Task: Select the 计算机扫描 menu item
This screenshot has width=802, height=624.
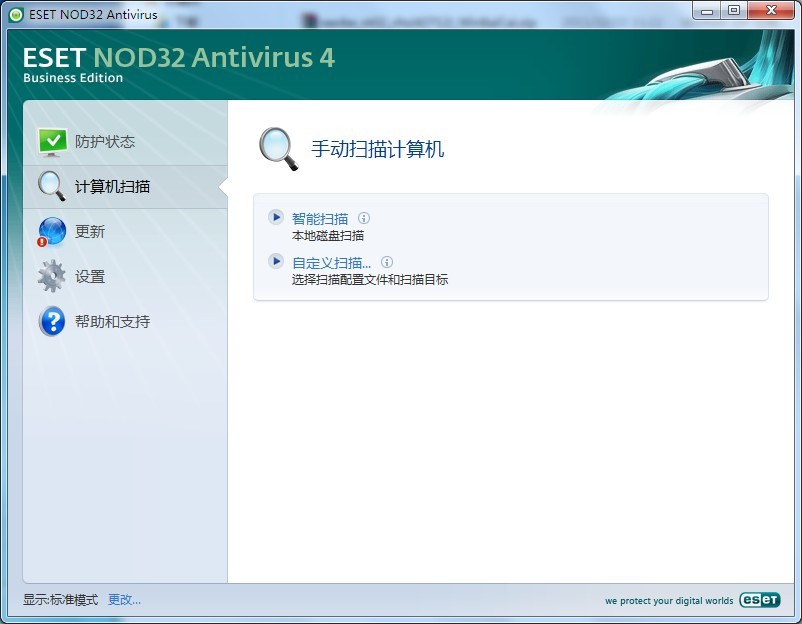Action: [x=112, y=187]
